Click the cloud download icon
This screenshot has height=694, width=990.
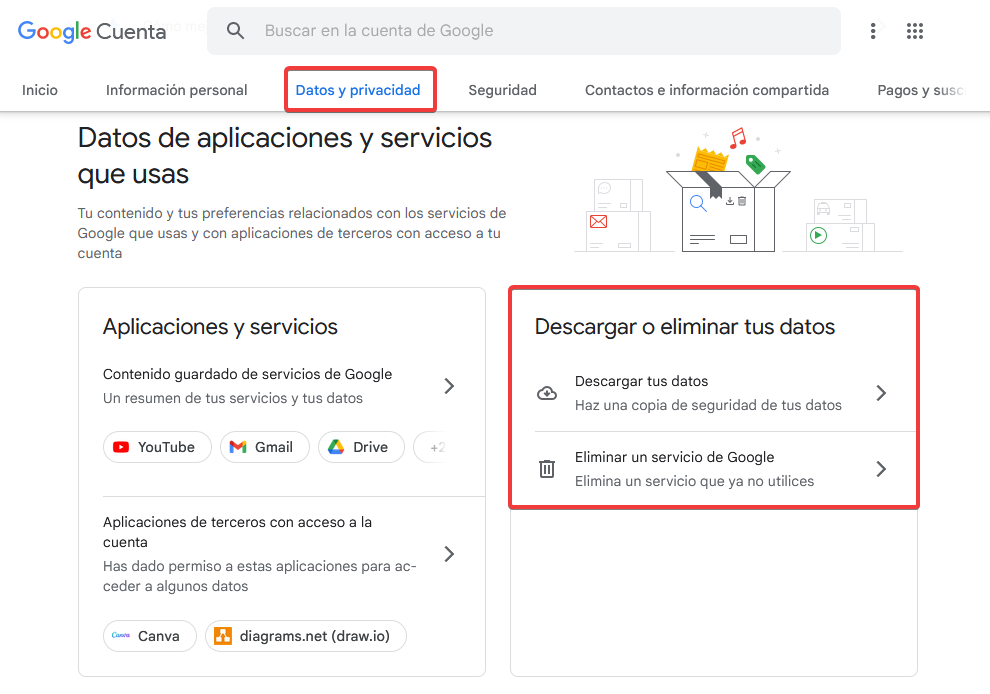pos(547,393)
